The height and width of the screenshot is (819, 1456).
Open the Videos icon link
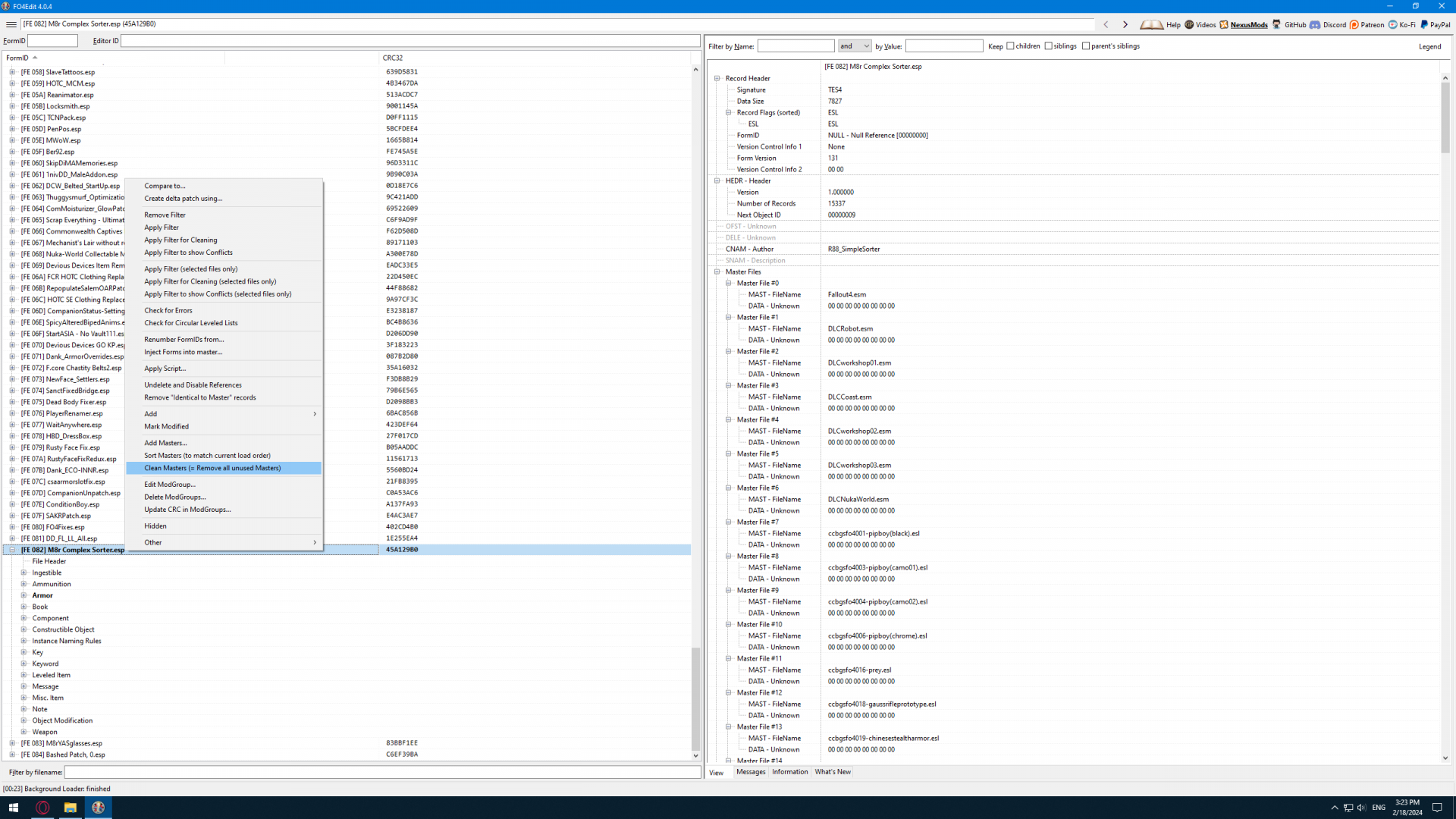point(1189,24)
